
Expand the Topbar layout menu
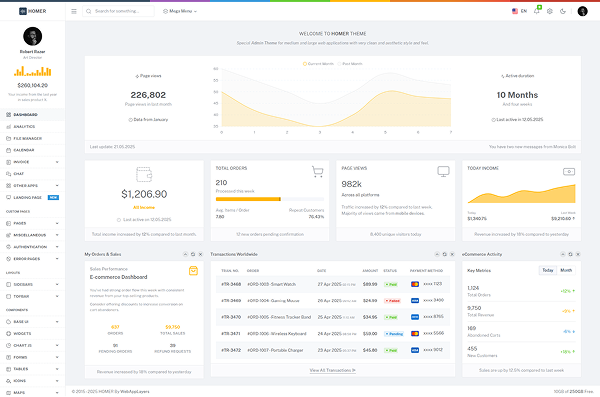pos(33,296)
